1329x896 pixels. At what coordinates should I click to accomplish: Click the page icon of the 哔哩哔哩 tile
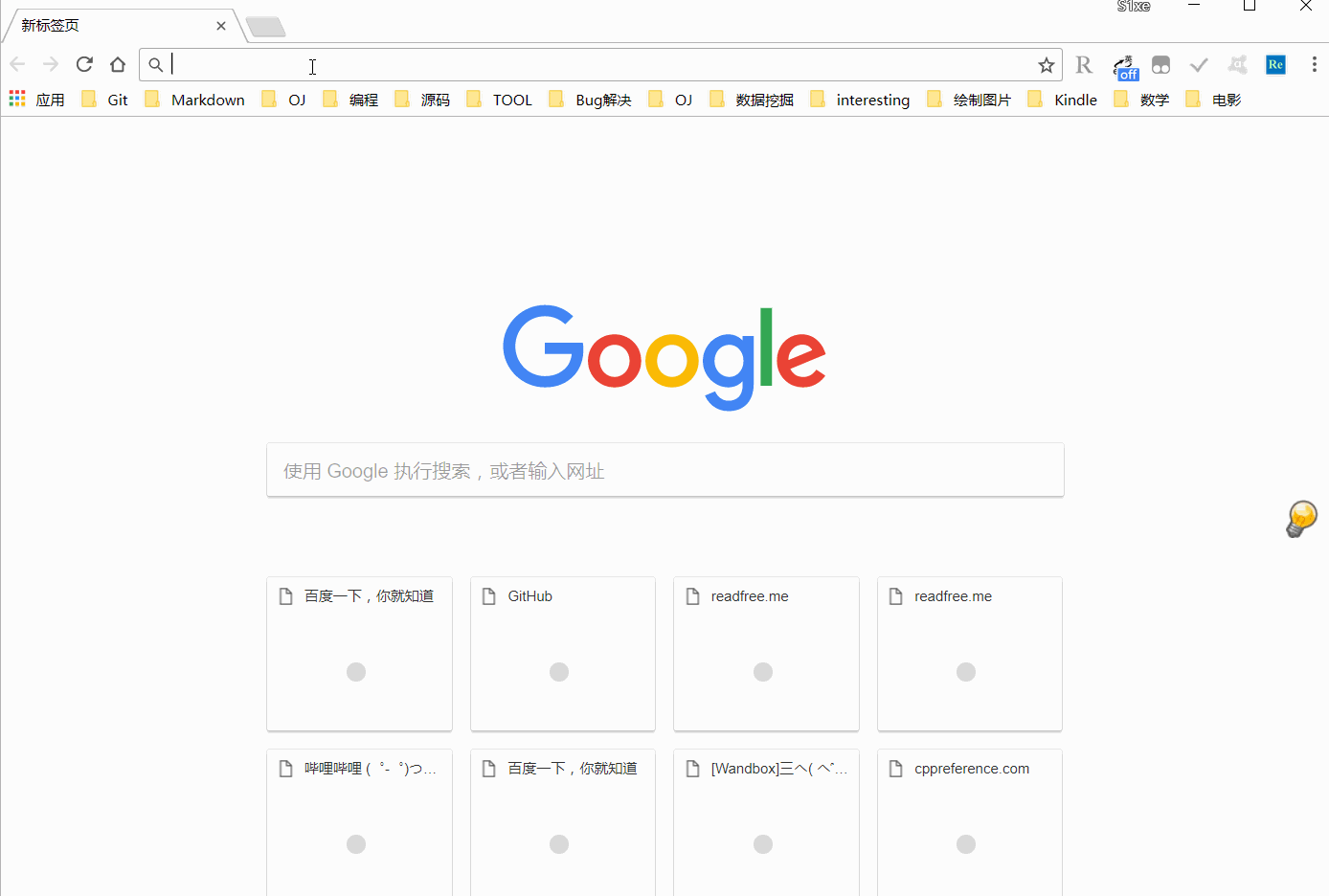point(285,769)
